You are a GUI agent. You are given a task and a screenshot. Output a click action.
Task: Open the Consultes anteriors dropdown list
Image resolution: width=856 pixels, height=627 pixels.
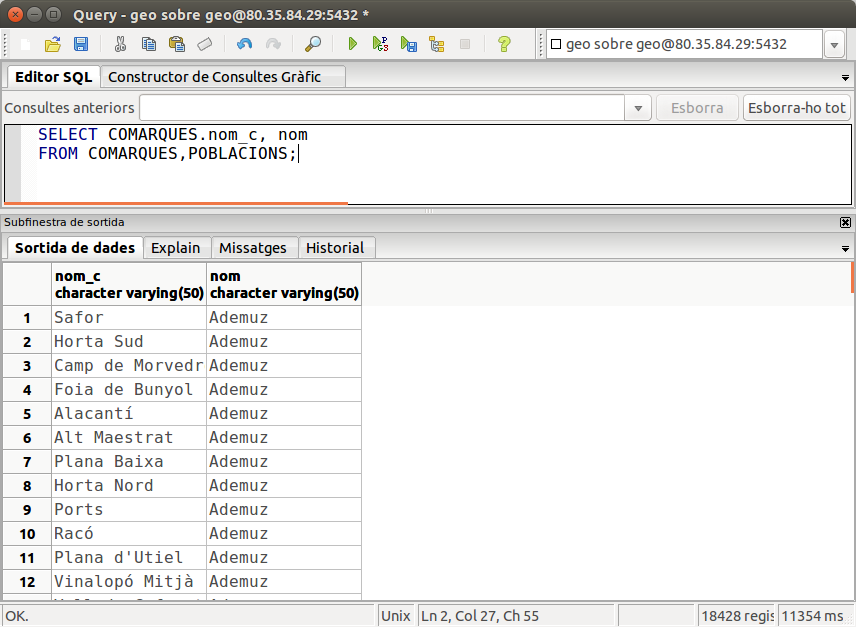click(x=639, y=108)
